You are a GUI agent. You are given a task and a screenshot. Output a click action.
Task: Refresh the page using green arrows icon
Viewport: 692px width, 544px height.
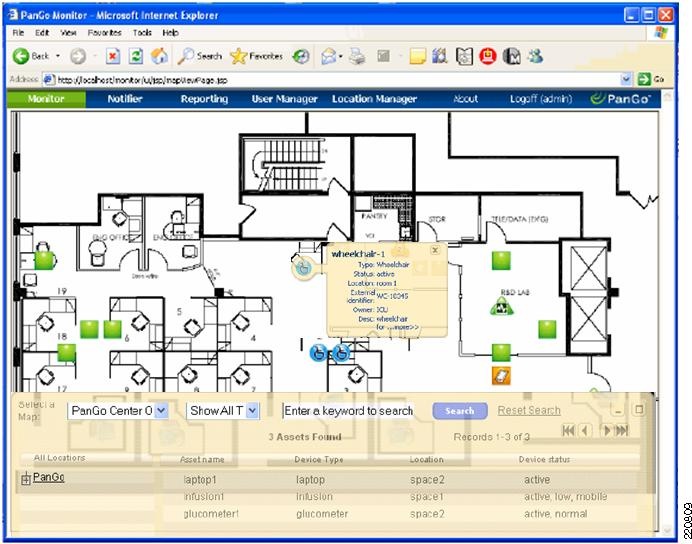(136, 56)
